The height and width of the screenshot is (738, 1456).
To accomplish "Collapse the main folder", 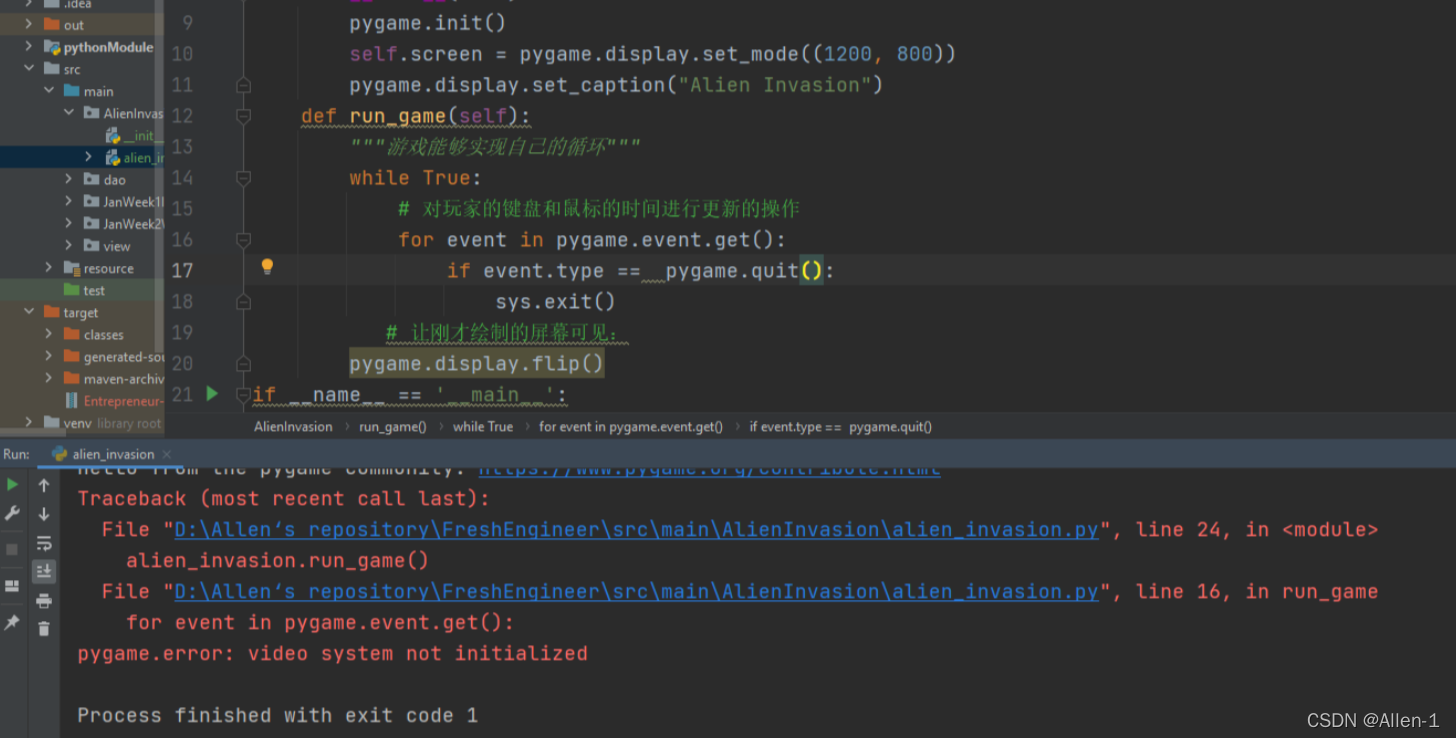I will tap(48, 91).
